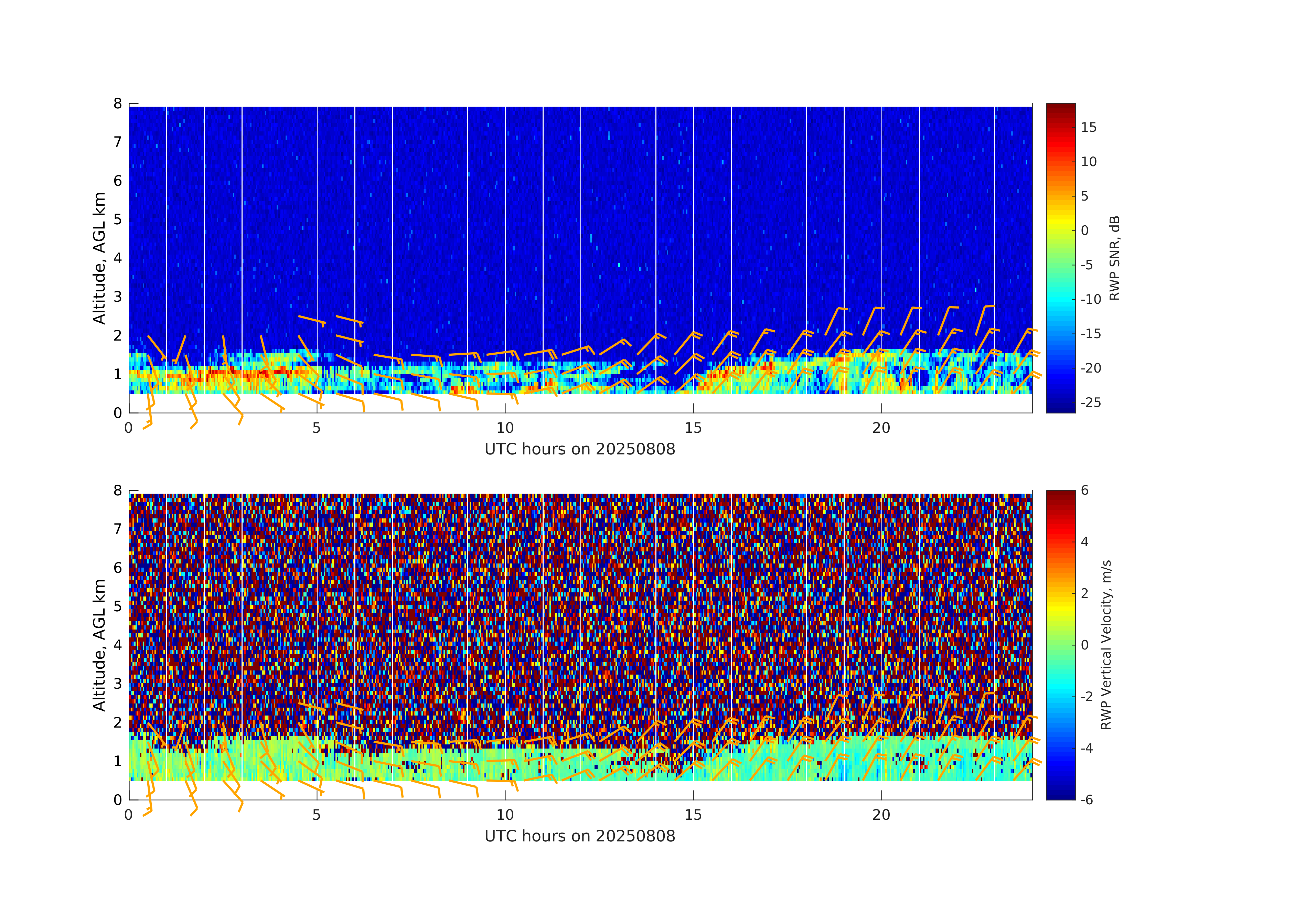Click the 0 tick on SNR colorbar
This screenshot has height=903, width=1316.
(1084, 230)
